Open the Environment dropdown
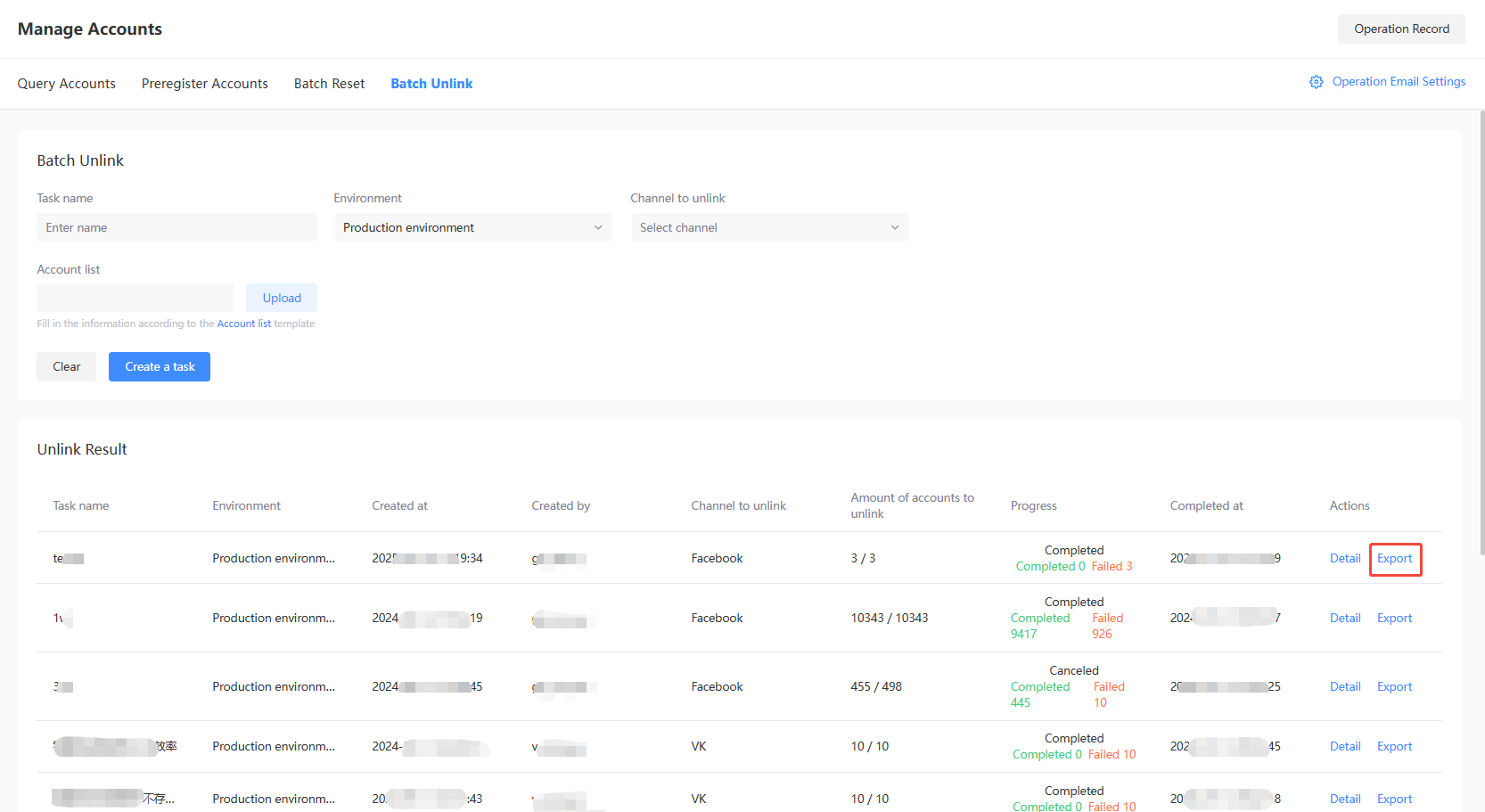1485x812 pixels. coord(472,227)
